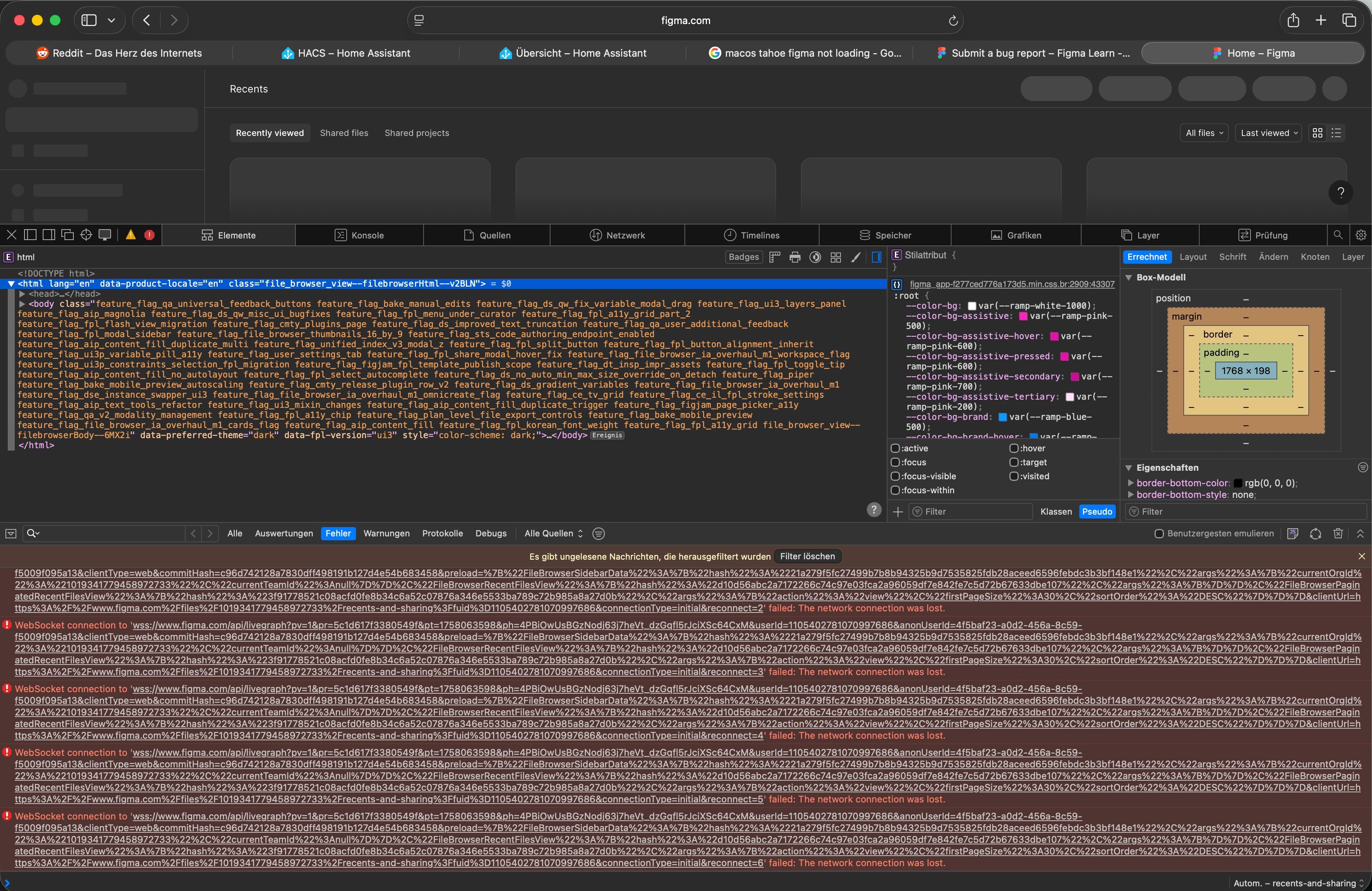Toggle print styles icon

click(795, 257)
